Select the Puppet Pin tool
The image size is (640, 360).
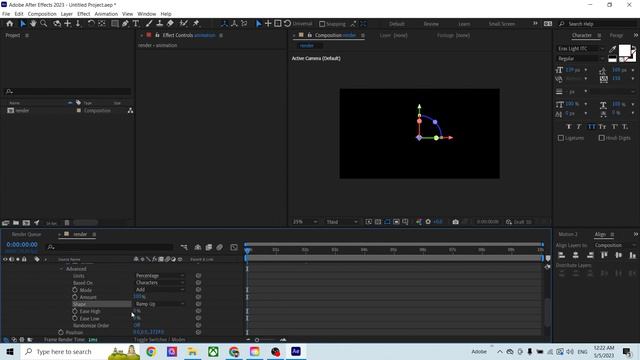[x=196, y=24]
